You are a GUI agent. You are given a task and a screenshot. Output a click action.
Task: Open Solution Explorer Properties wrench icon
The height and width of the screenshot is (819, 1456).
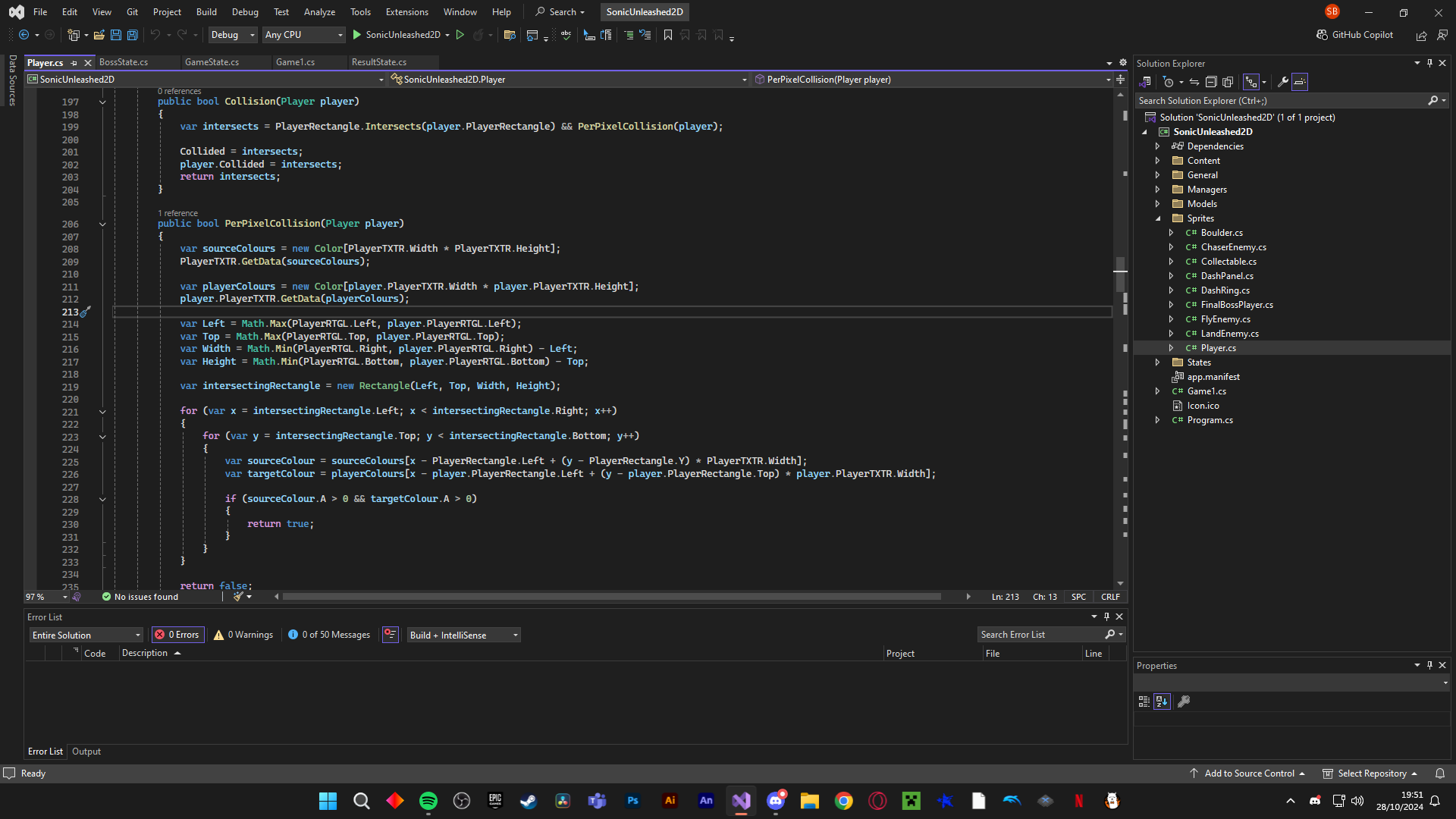click(x=1282, y=82)
